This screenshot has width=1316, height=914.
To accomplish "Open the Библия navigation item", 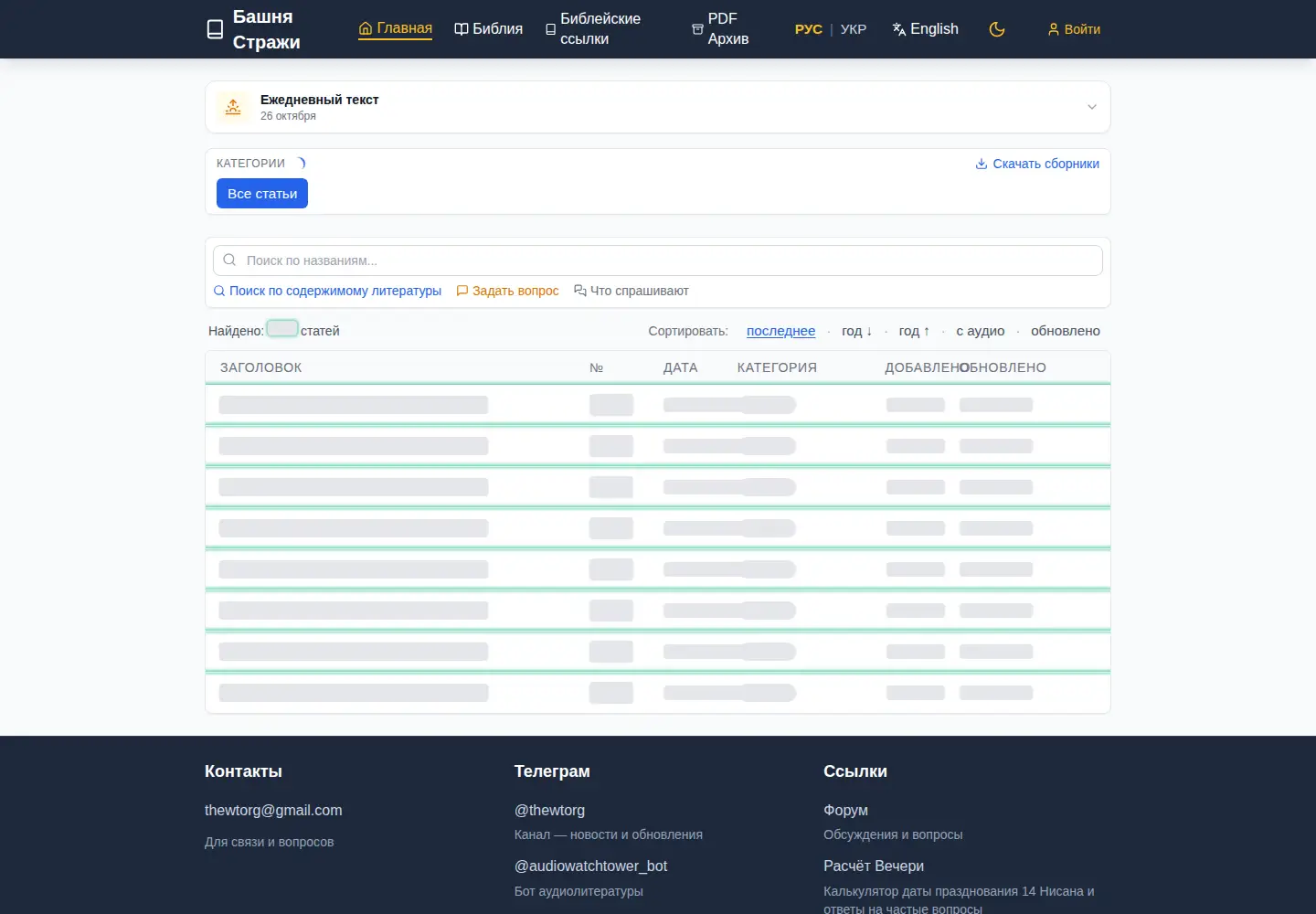I will pos(489,29).
